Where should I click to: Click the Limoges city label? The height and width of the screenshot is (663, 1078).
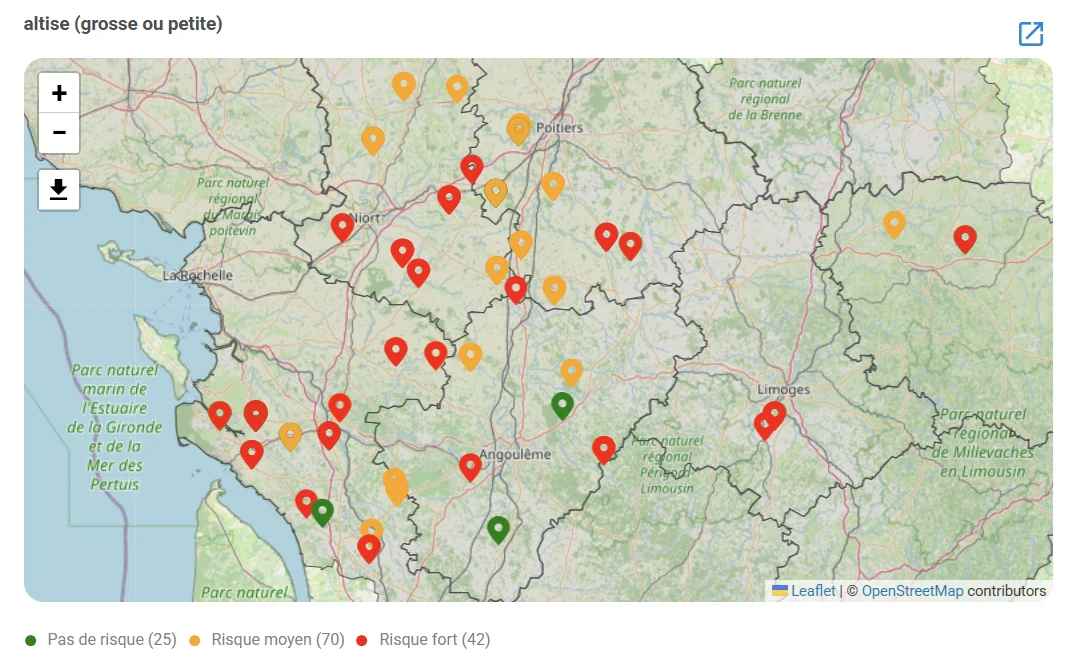point(783,389)
